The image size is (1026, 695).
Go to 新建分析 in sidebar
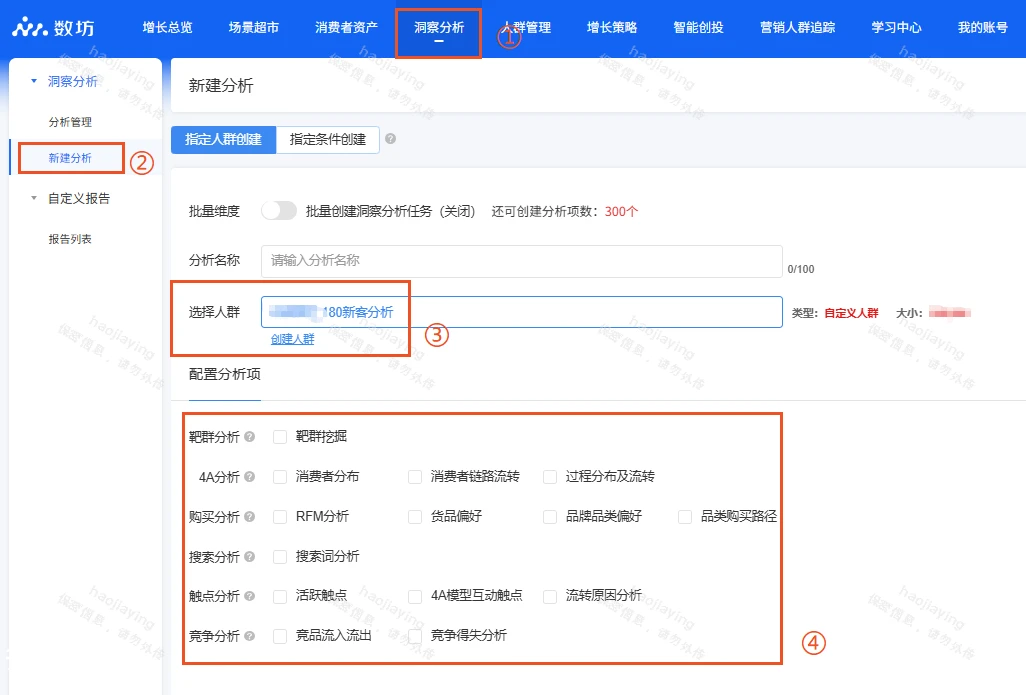[70, 158]
